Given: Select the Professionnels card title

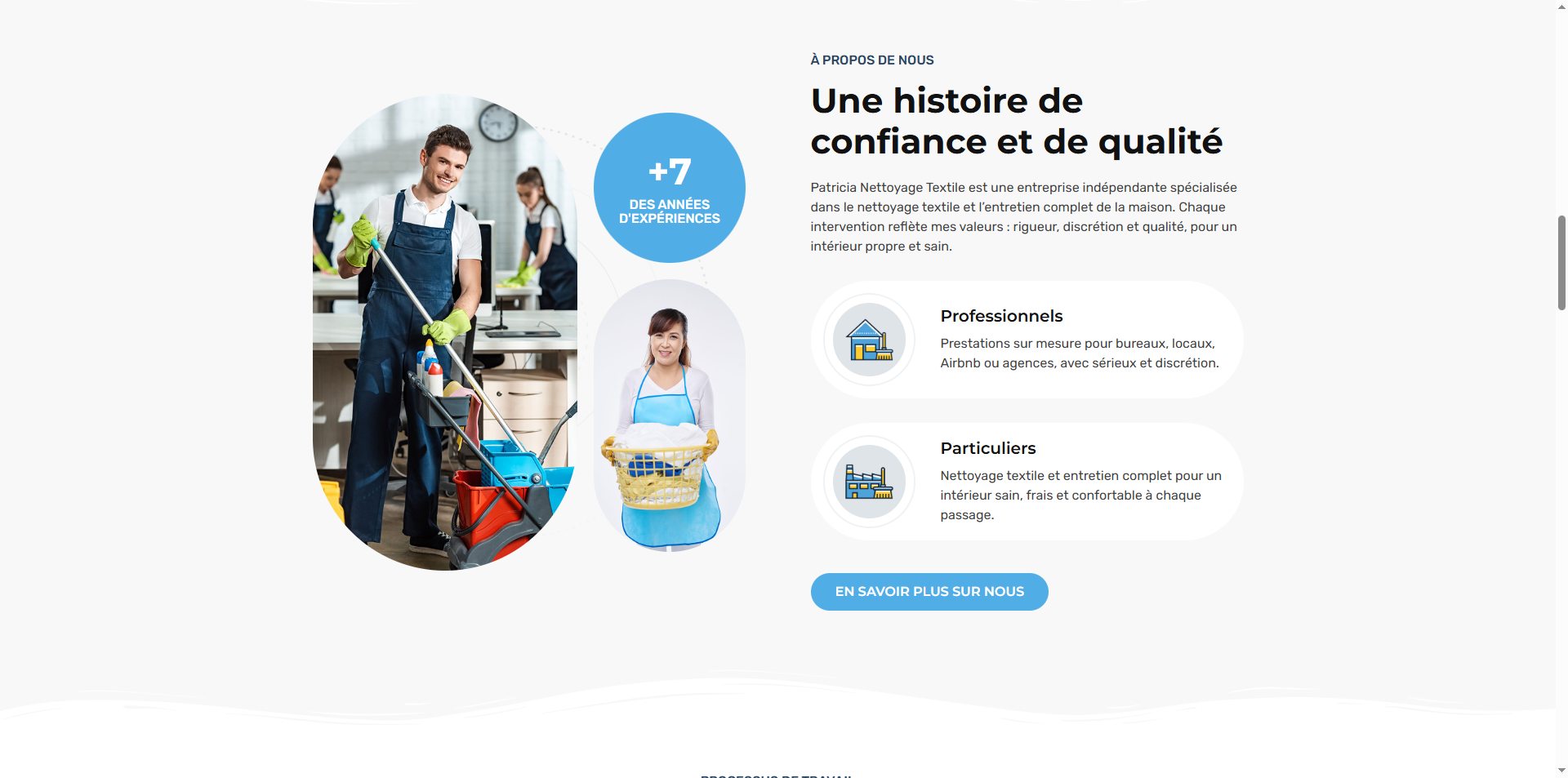Looking at the screenshot, I should (x=1001, y=316).
